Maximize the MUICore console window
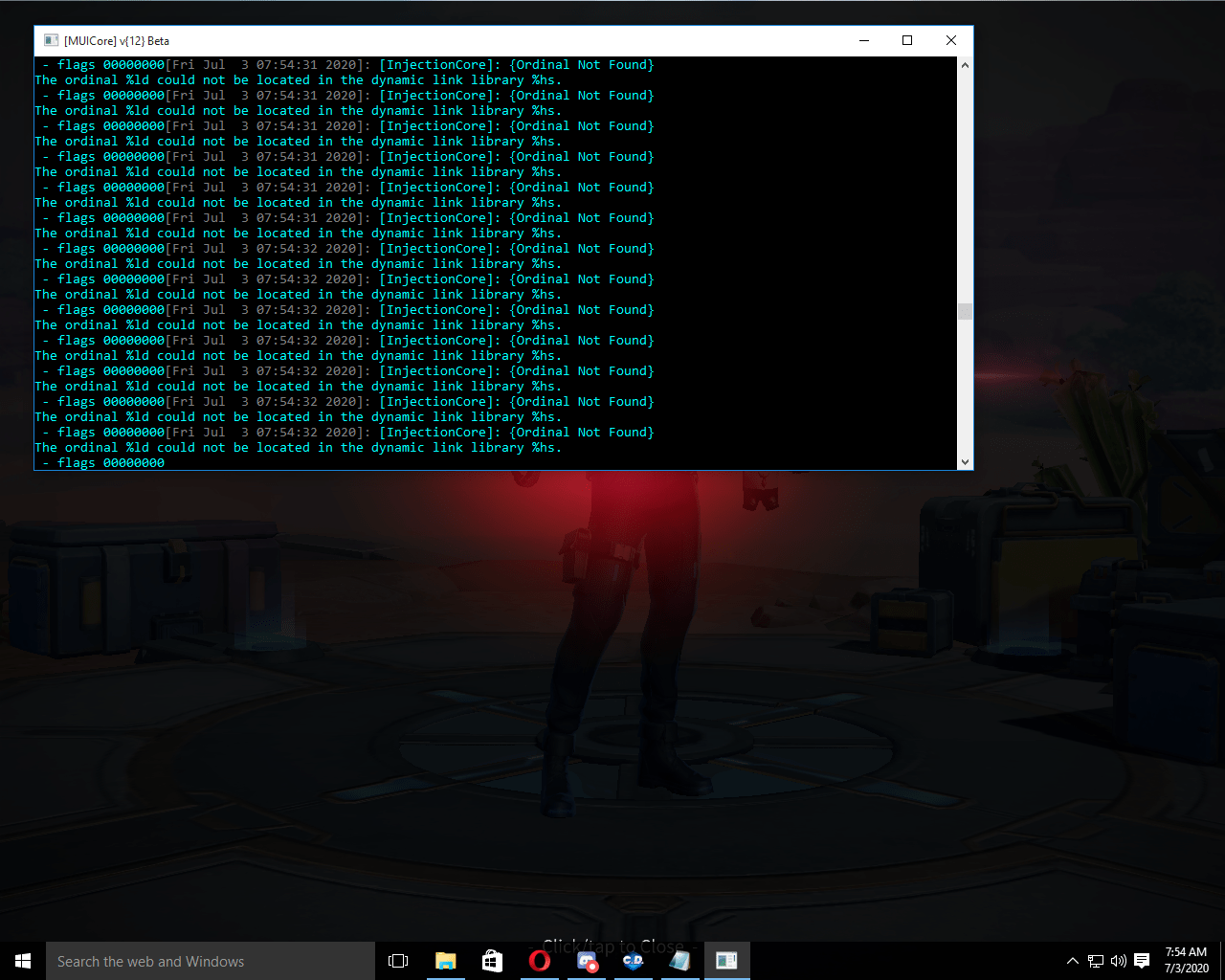 click(x=907, y=40)
